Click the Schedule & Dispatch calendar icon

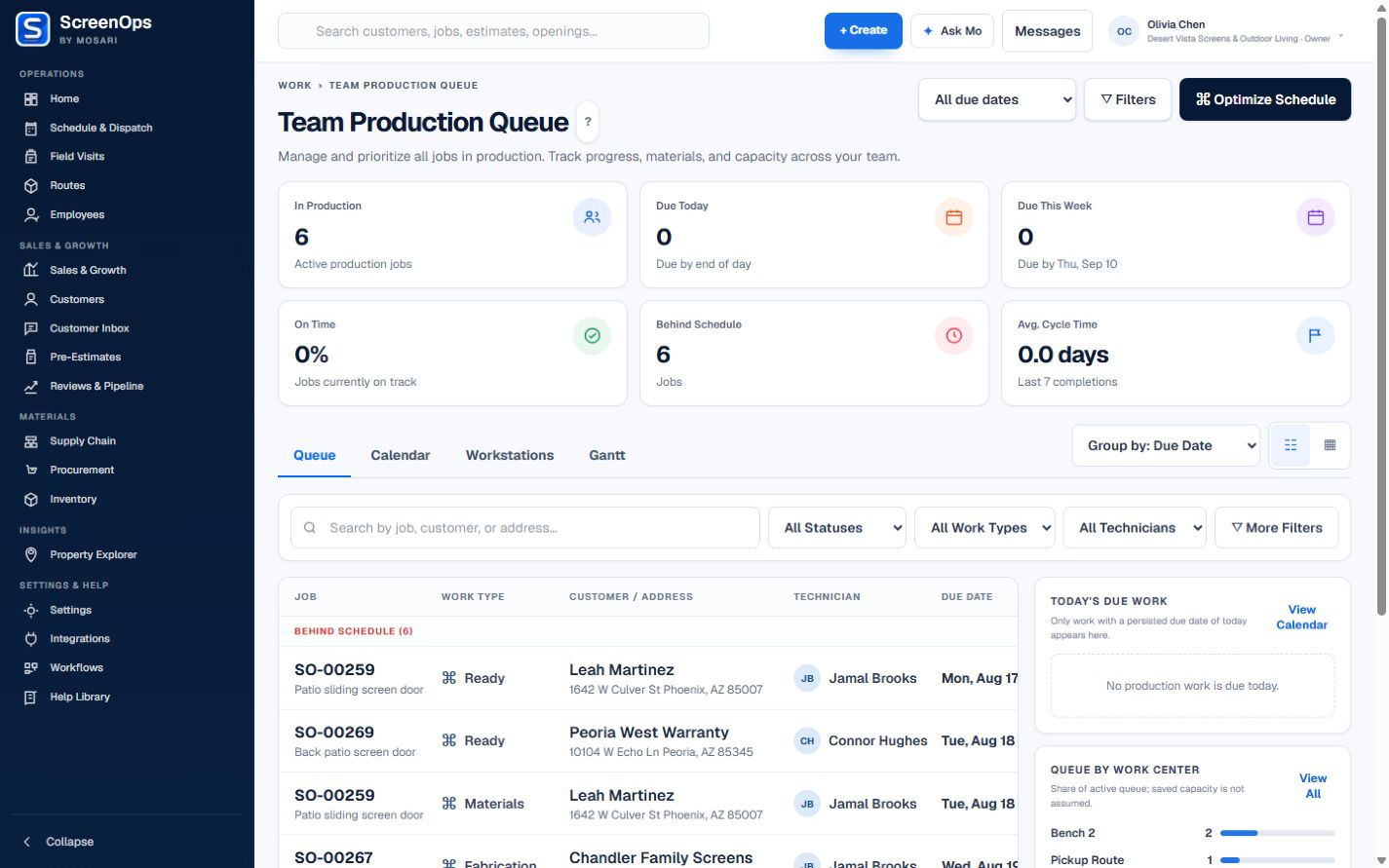31,128
